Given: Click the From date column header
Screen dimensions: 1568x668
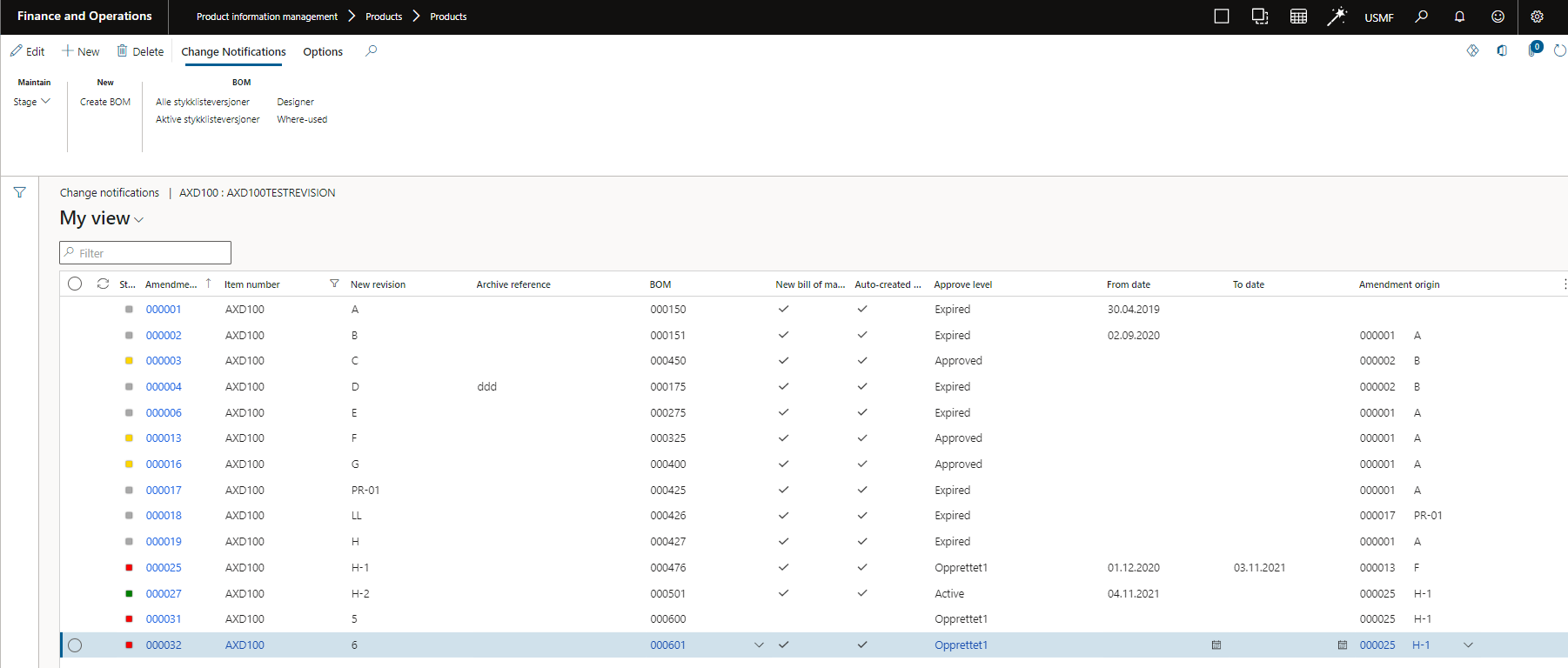Looking at the screenshot, I should [x=1129, y=284].
